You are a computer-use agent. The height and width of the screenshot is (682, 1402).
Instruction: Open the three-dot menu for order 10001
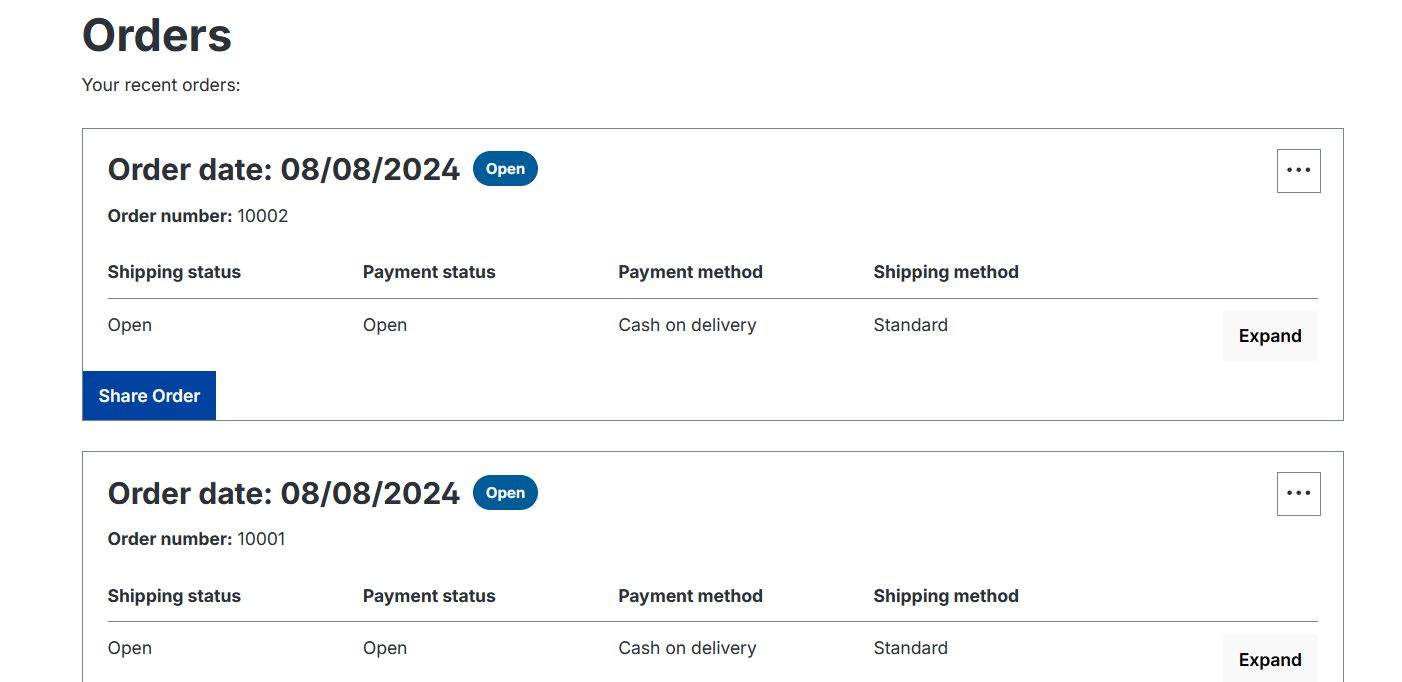1298,494
